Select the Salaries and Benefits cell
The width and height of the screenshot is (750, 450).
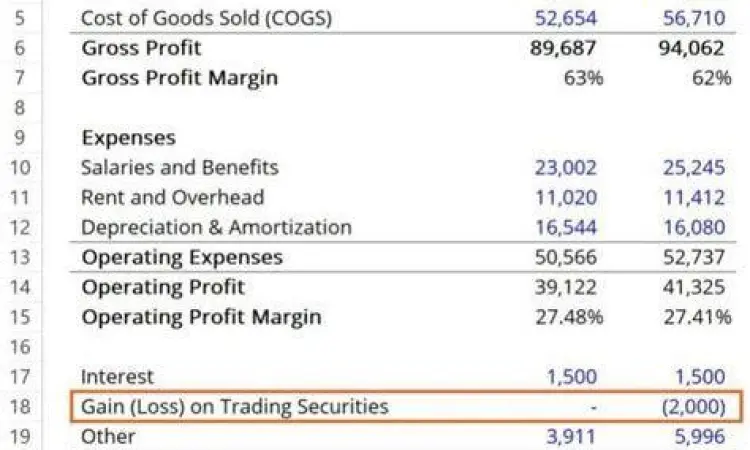pyautogui.click(x=180, y=167)
